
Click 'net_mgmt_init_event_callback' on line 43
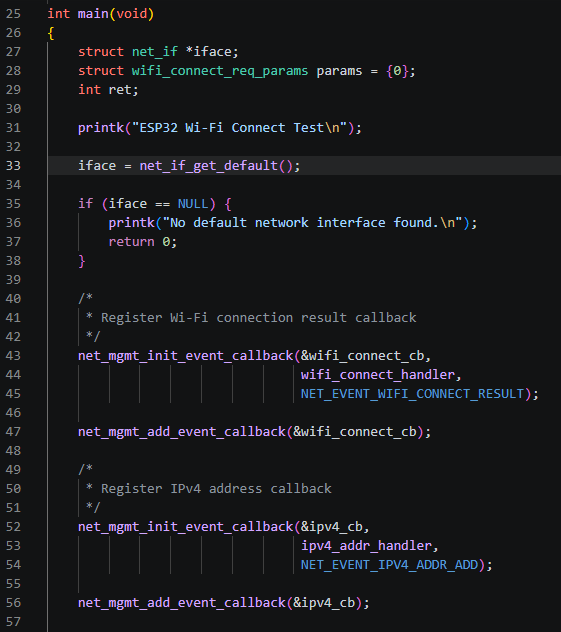pyautogui.click(x=185, y=356)
